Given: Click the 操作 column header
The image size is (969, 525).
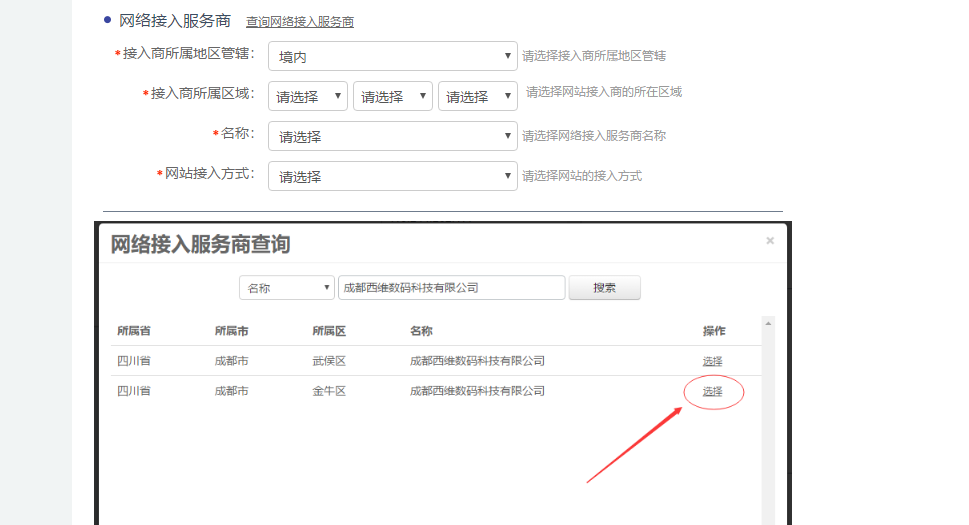Looking at the screenshot, I should pyautogui.click(x=713, y=331).
